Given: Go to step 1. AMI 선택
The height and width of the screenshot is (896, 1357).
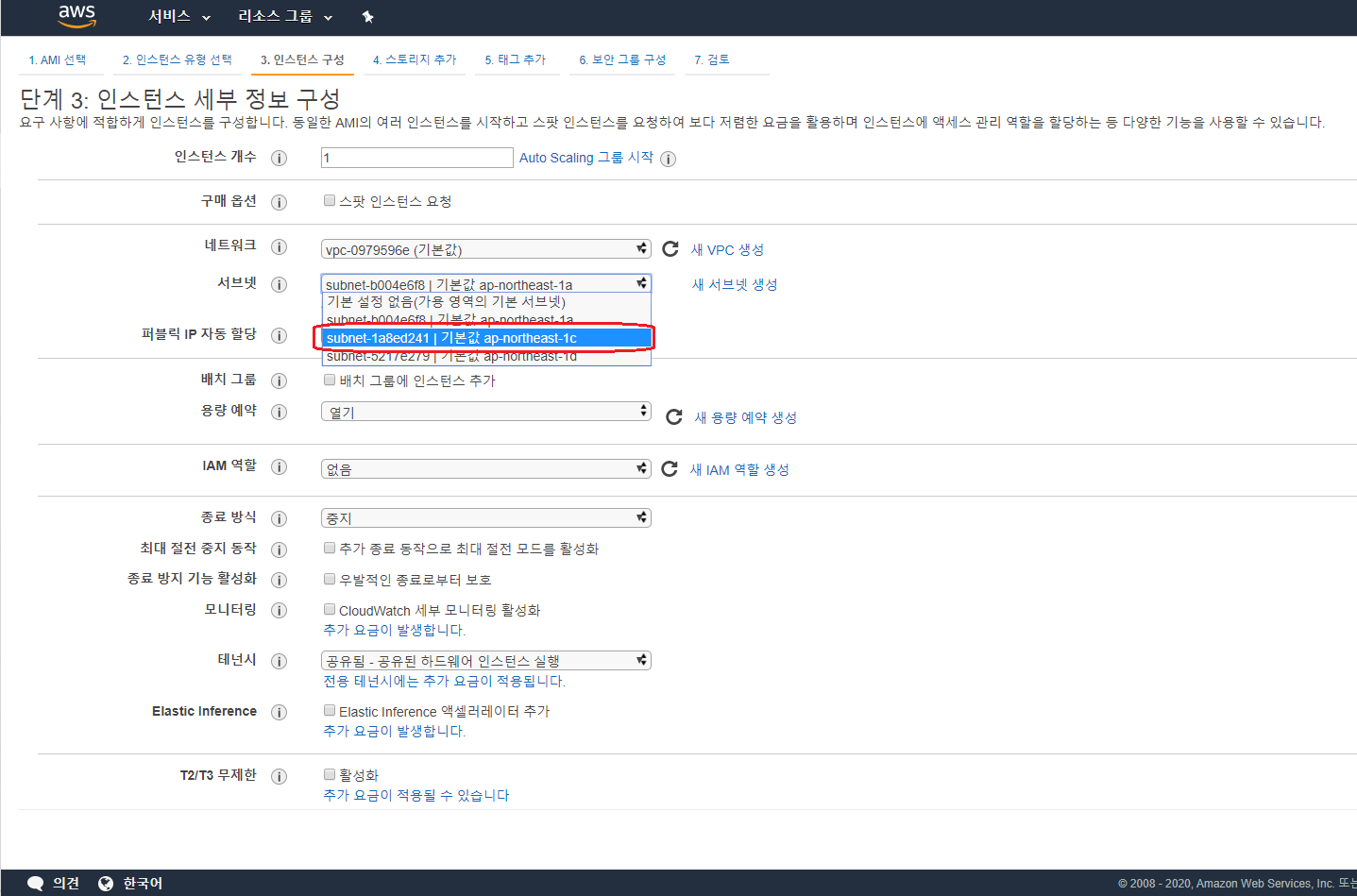Looking at the screenshot, I should 58,59.
